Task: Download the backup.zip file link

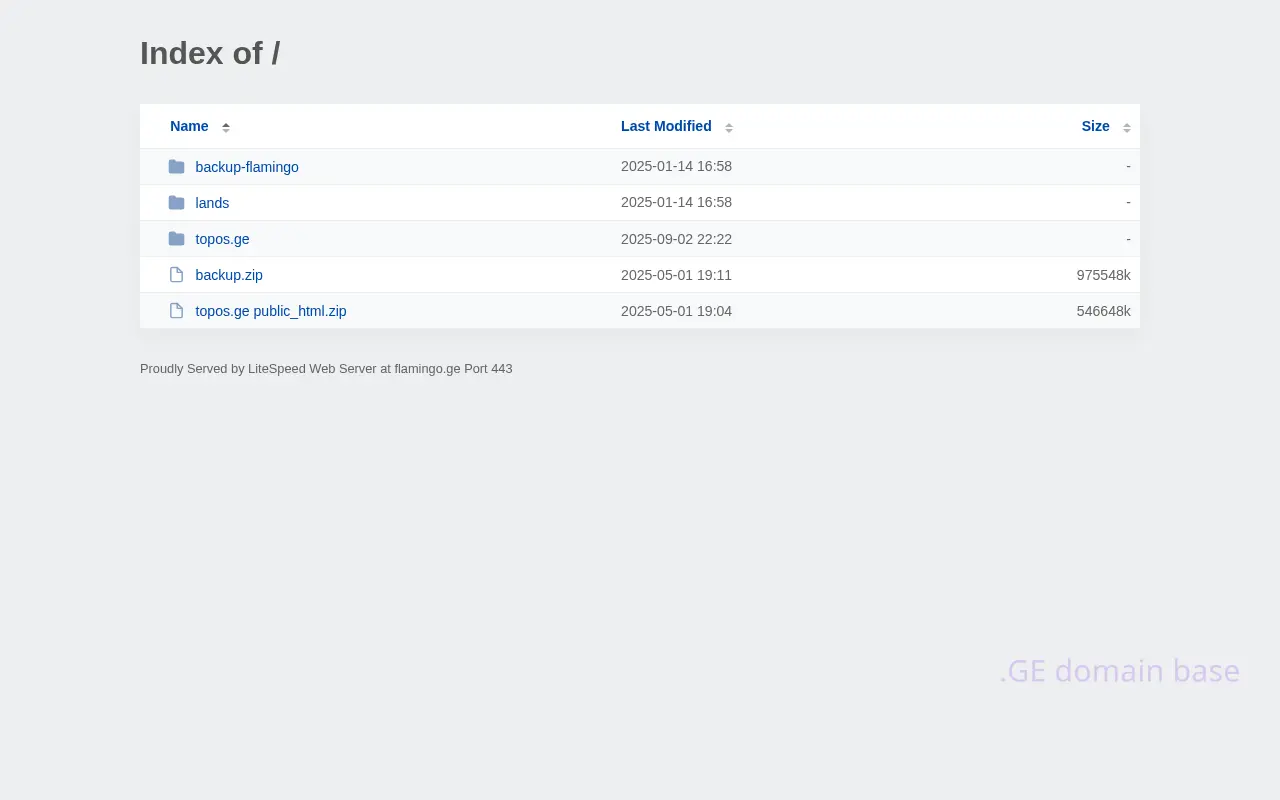Action: 229,275
